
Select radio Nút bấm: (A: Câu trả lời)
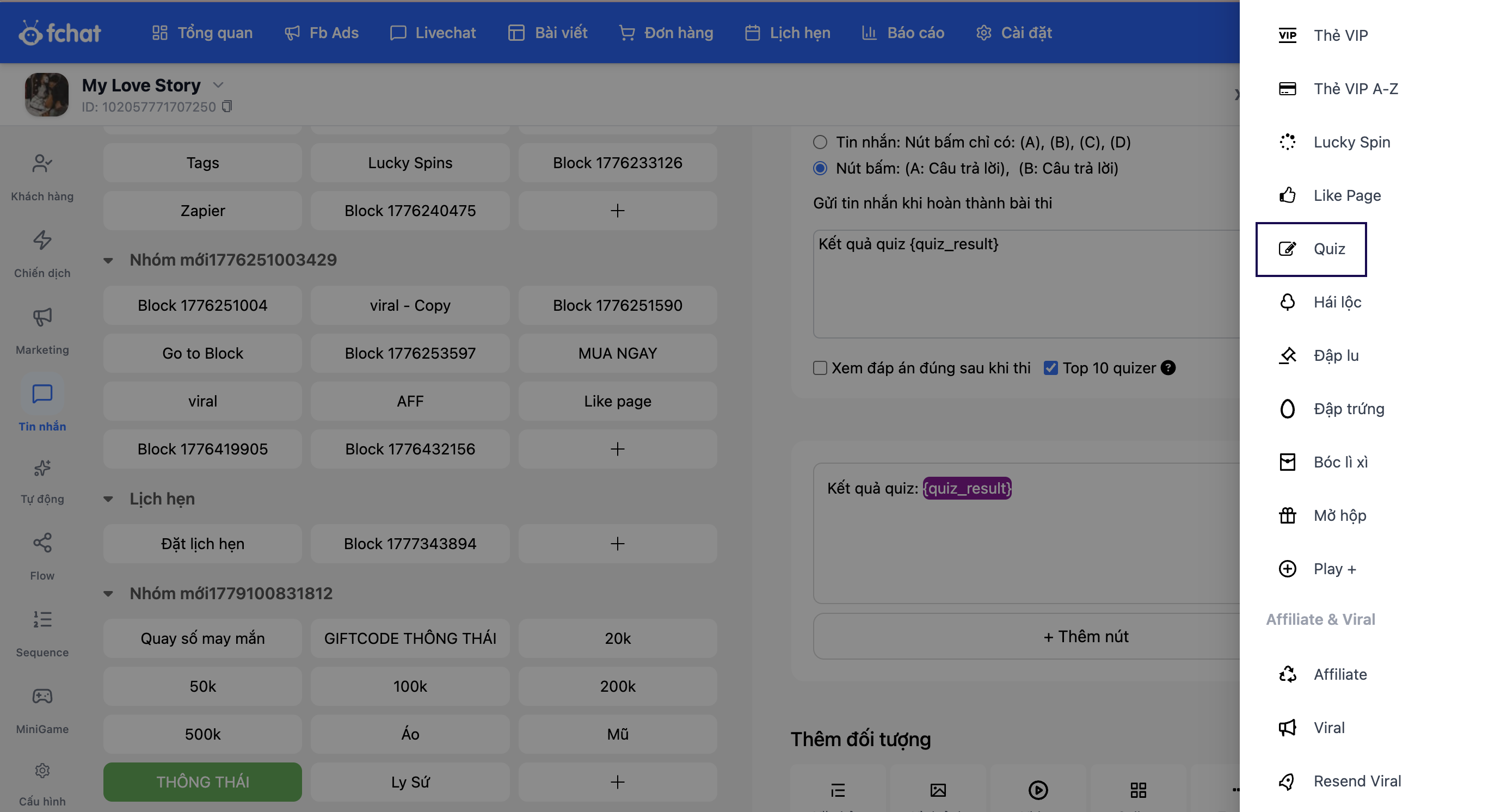[820, 168]
